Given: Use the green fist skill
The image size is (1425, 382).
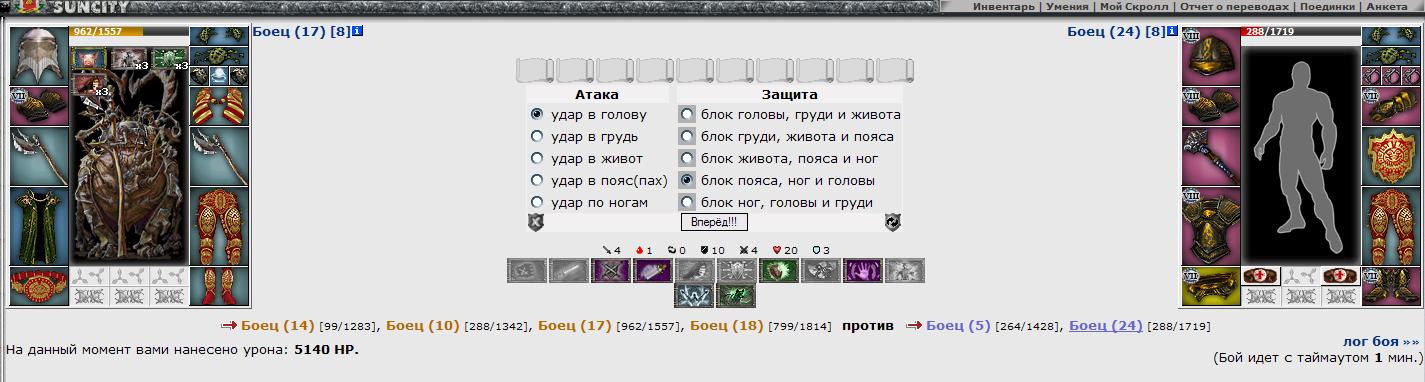Looking at the screenshot, I should (778, 270).
